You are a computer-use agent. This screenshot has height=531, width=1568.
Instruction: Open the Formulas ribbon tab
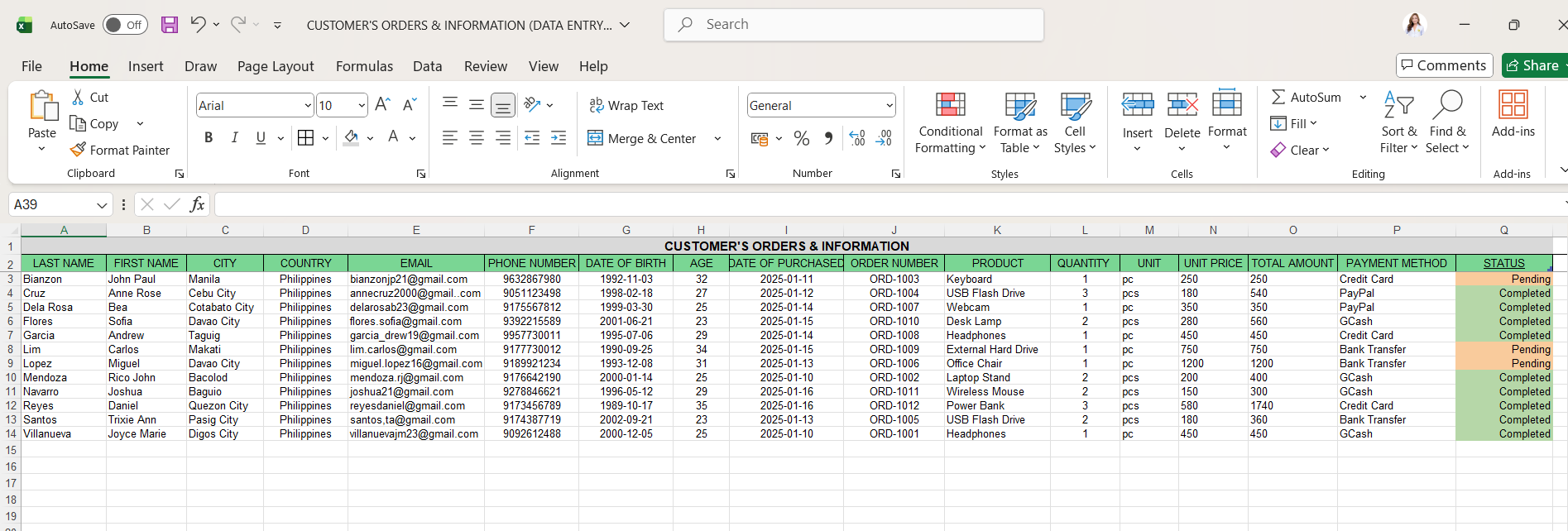click(364, 66)
